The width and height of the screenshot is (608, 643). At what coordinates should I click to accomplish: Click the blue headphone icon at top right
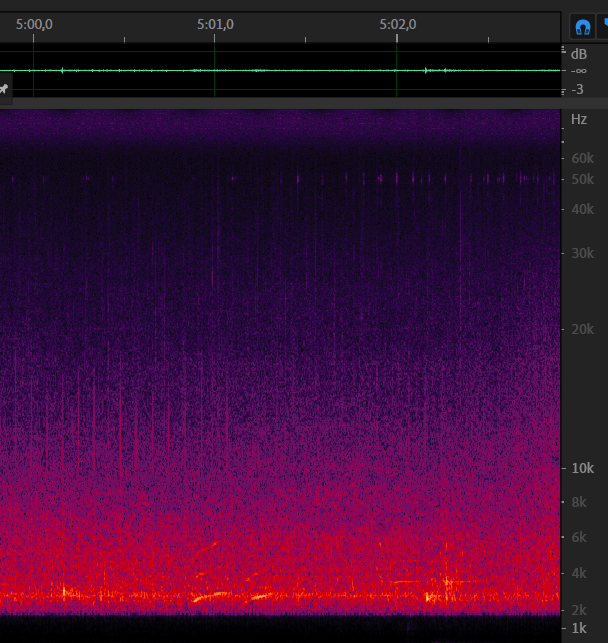(x=581, y=26)
